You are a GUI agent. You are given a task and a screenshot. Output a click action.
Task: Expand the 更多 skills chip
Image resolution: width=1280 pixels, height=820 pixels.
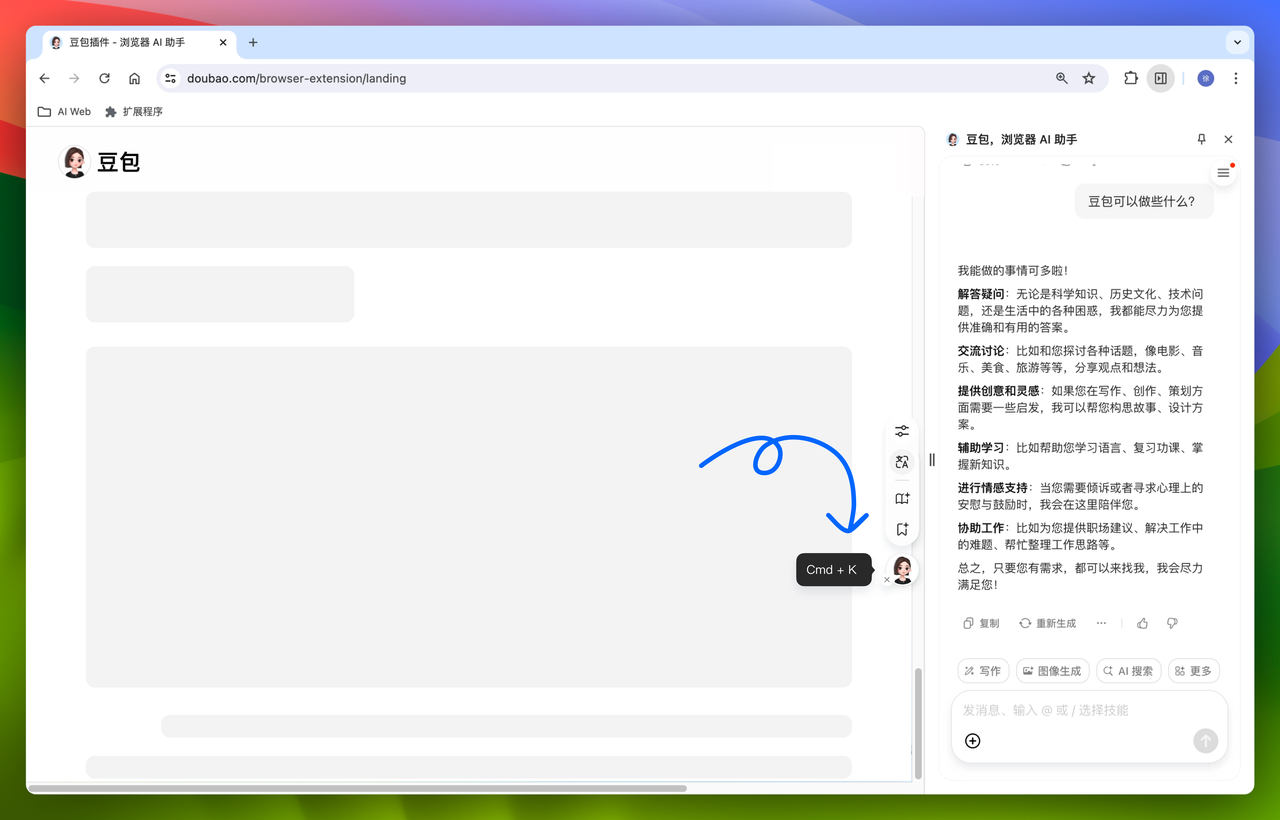[x=1194, y=671]
